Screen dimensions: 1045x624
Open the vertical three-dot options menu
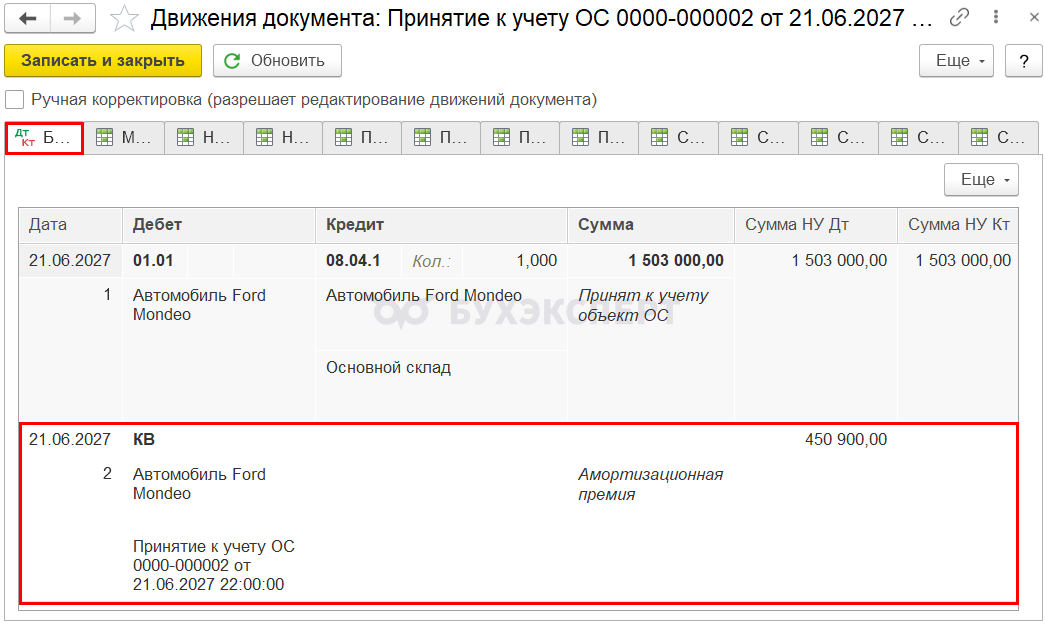click(996, 17)
